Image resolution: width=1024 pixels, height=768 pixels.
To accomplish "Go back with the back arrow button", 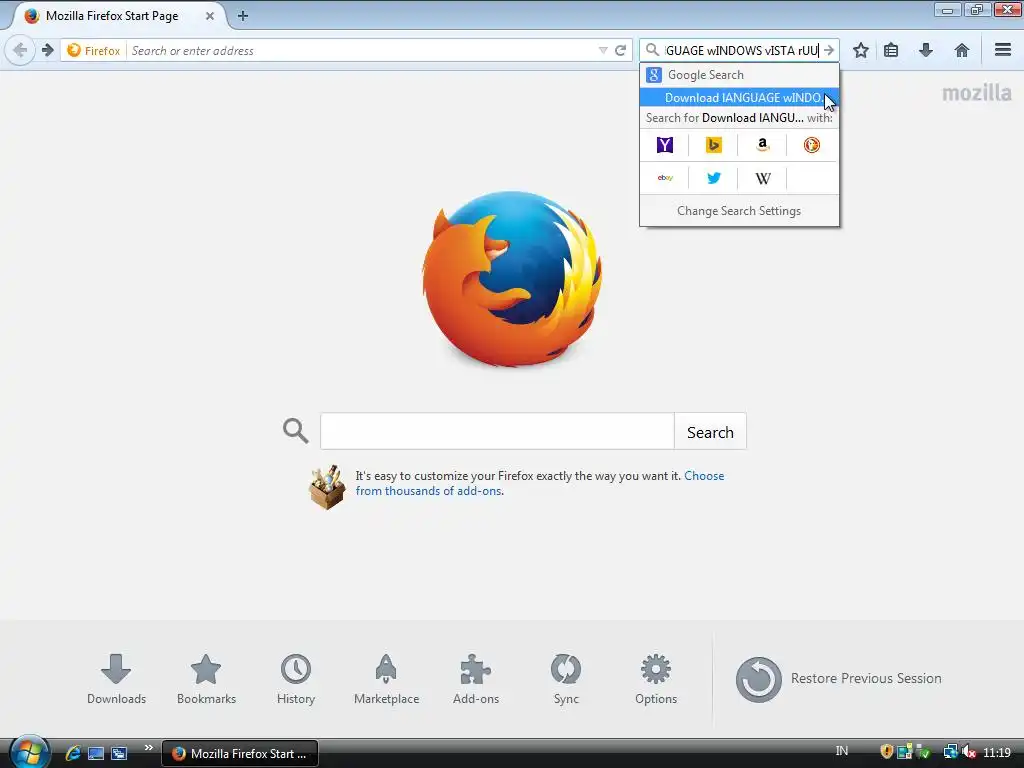I will click(20, 50).
